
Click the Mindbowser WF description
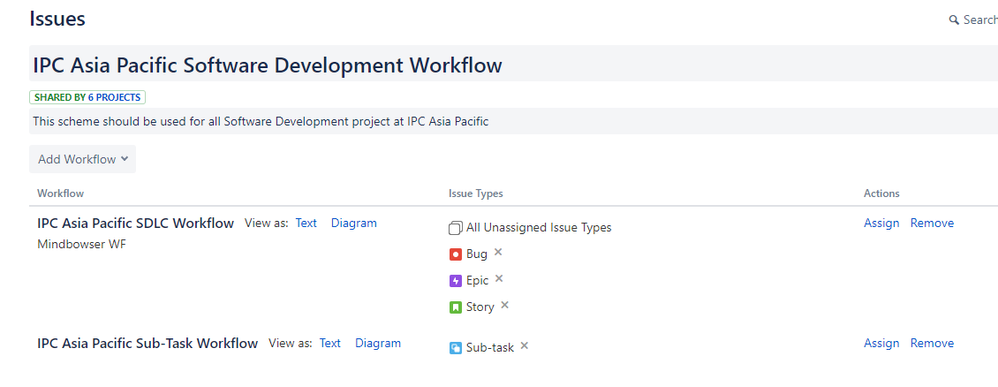81,244
